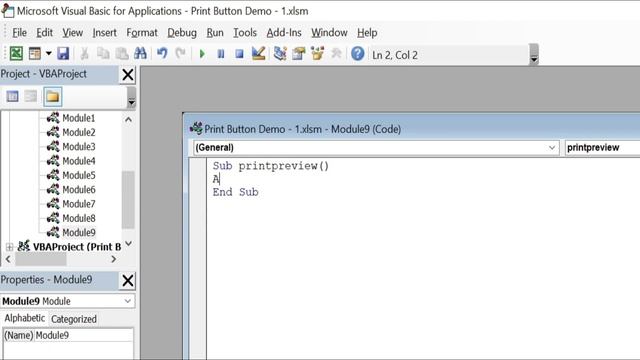This screenshot has height=360, width=640.
Task: Toggle Folders view in Project panel
Action: (52, 97)
